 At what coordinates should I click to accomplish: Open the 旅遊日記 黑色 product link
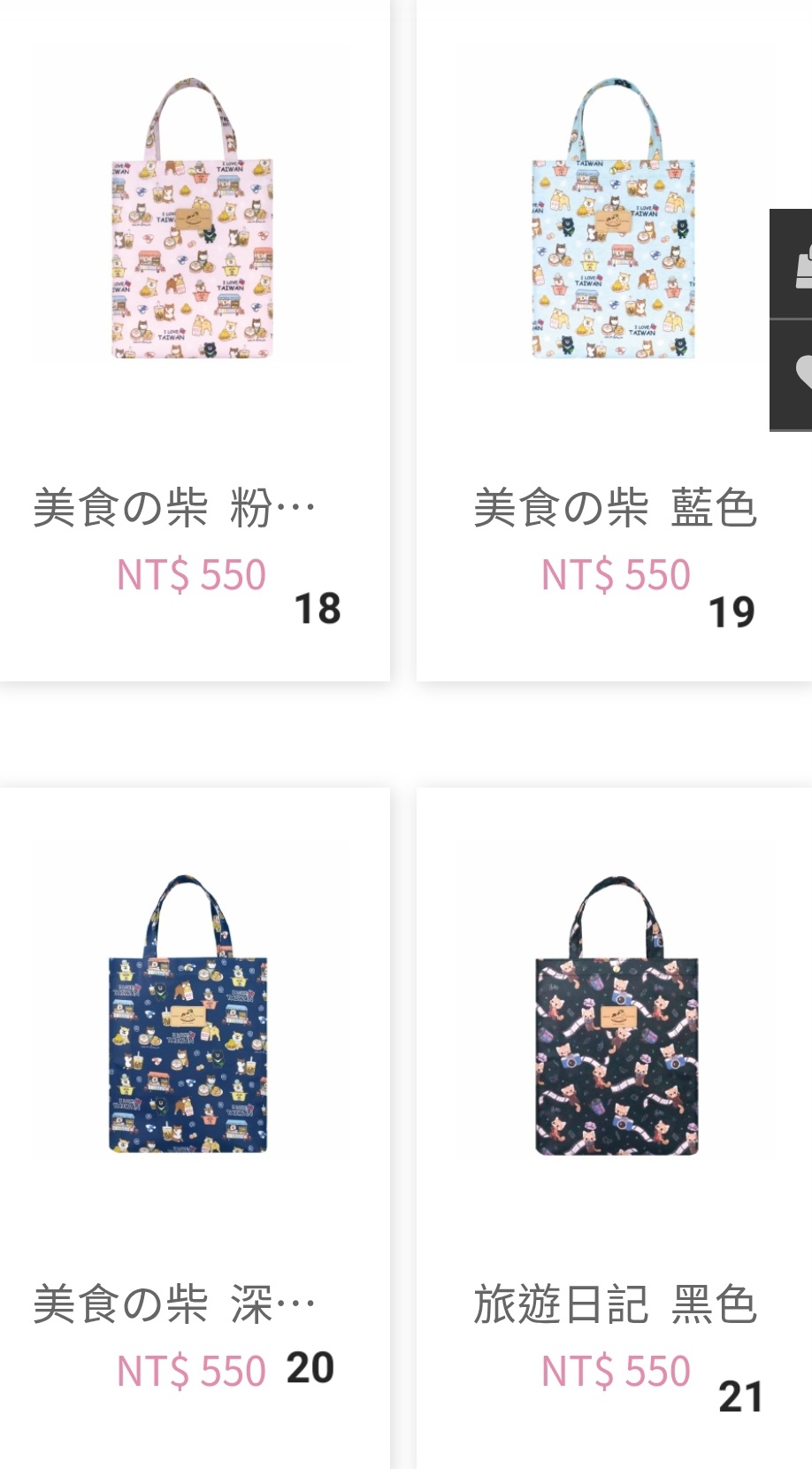[615, 1305]
